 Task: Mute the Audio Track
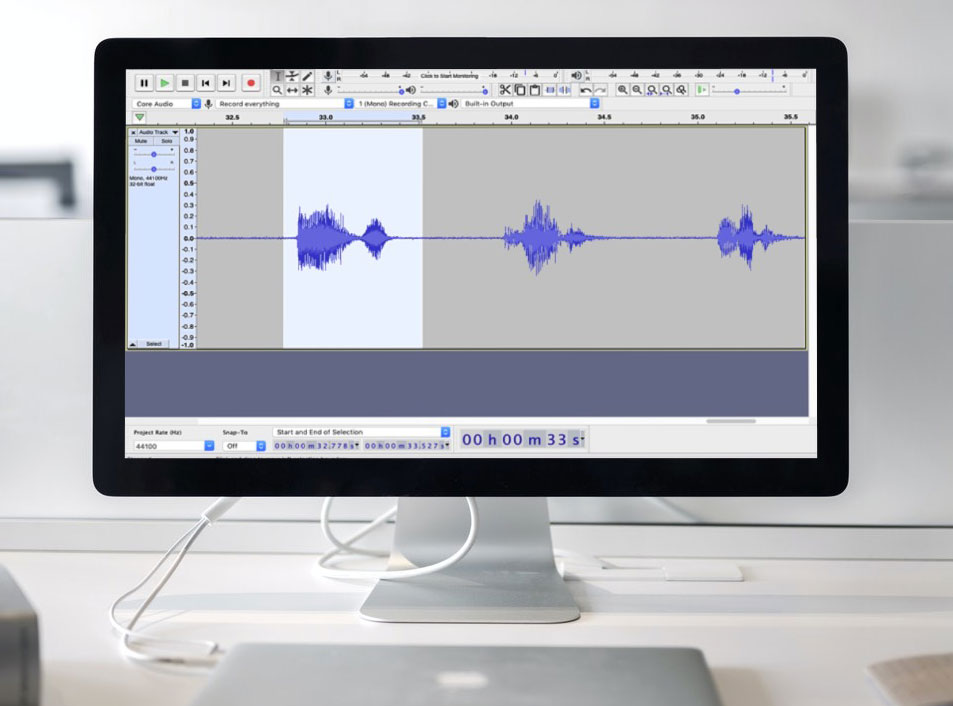141,141
